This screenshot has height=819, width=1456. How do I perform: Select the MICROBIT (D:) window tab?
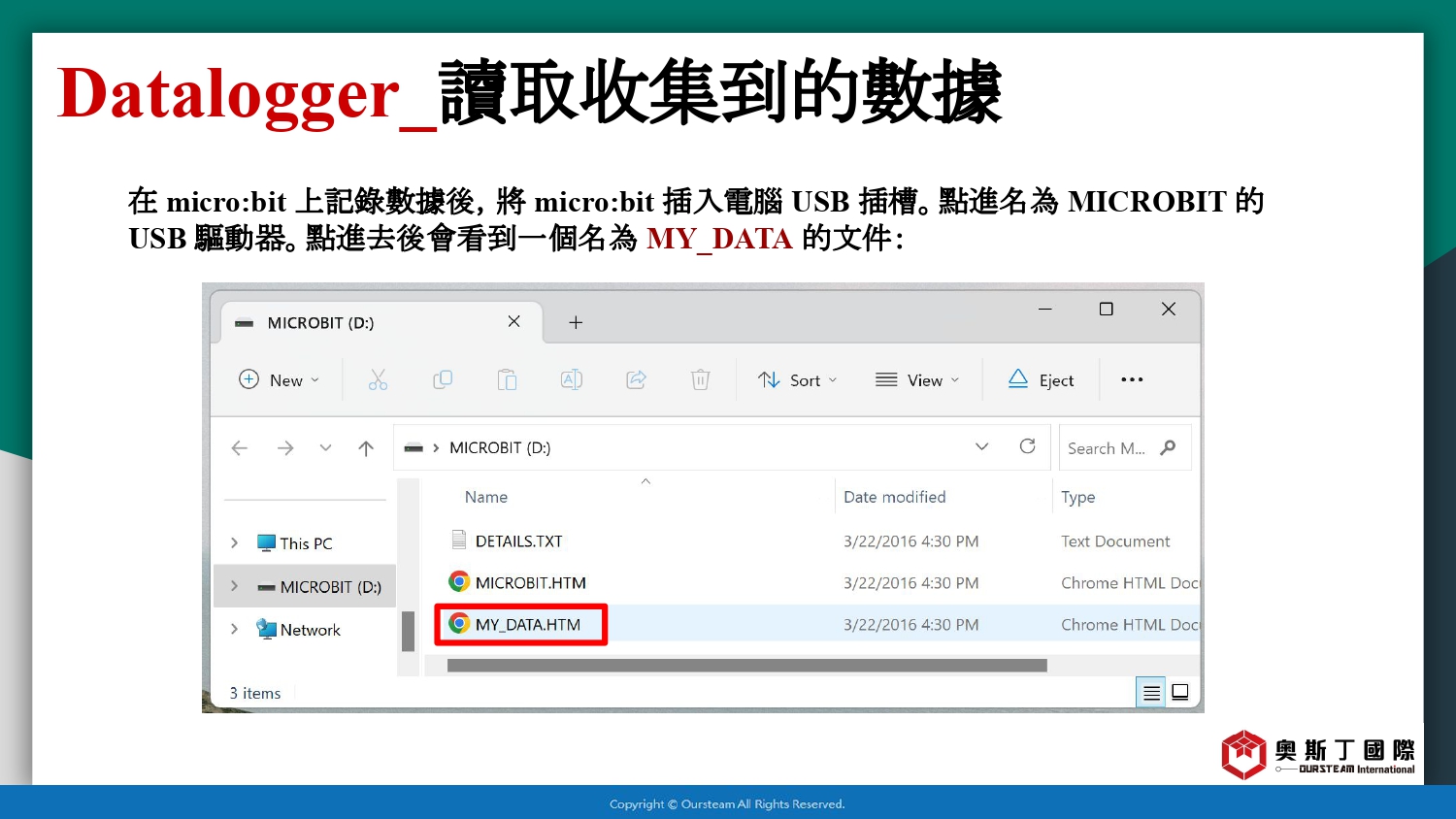click(381, 322)
